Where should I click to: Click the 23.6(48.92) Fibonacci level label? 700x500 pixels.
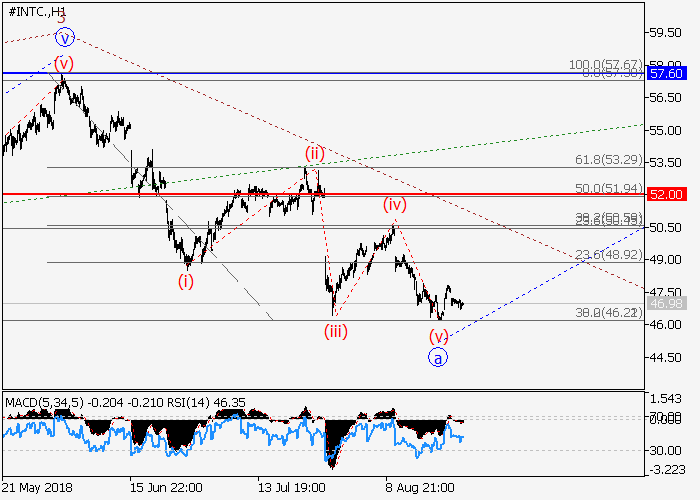pyautogui.click(x=607, y=255)
